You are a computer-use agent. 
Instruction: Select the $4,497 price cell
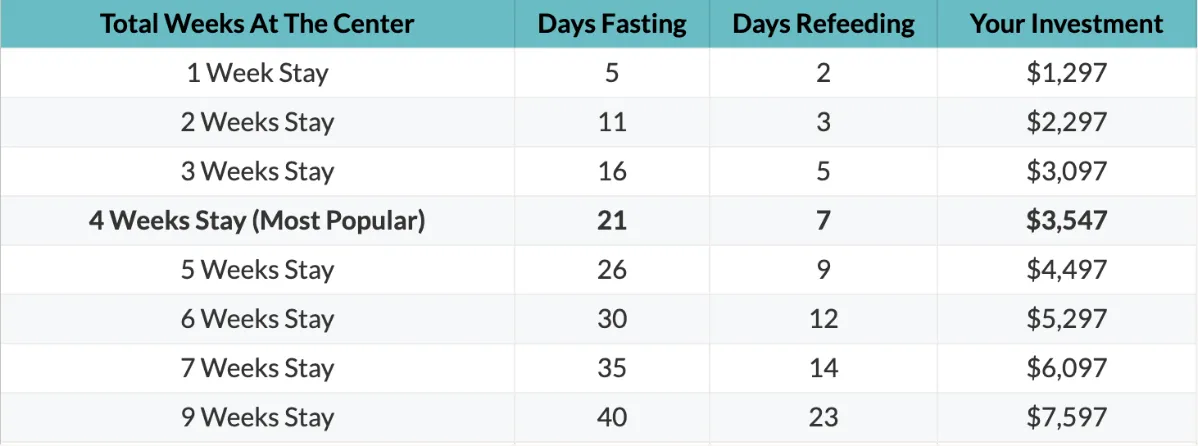(1067, 270)
